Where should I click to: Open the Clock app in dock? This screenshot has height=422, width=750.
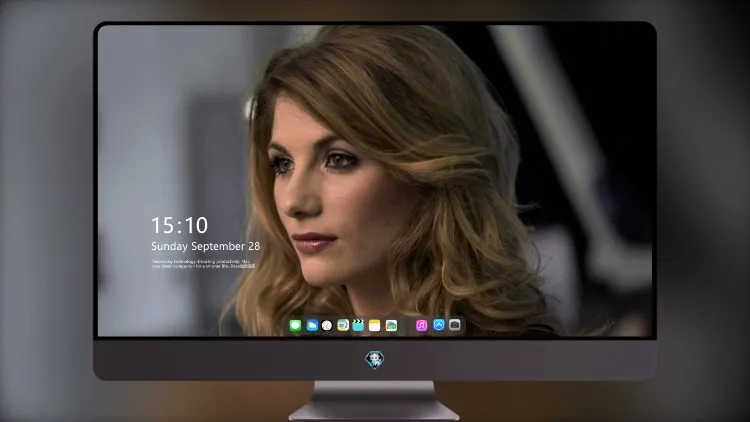[327, 326]
